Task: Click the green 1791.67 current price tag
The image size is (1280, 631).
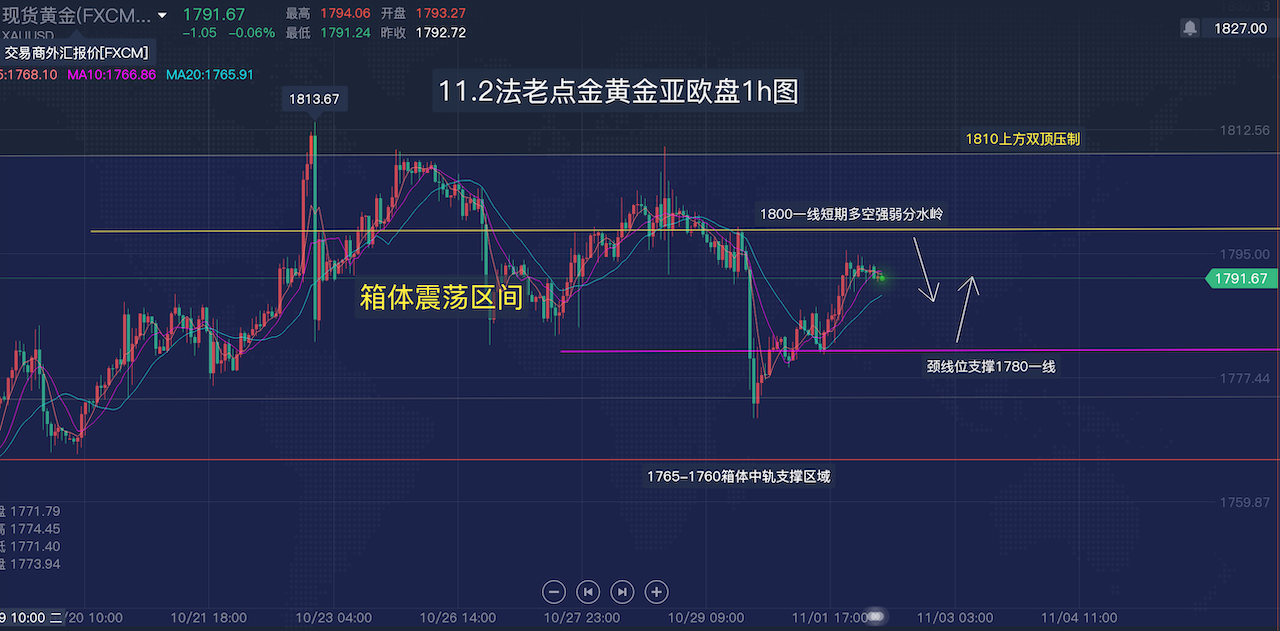Action: pos(1240,279)
